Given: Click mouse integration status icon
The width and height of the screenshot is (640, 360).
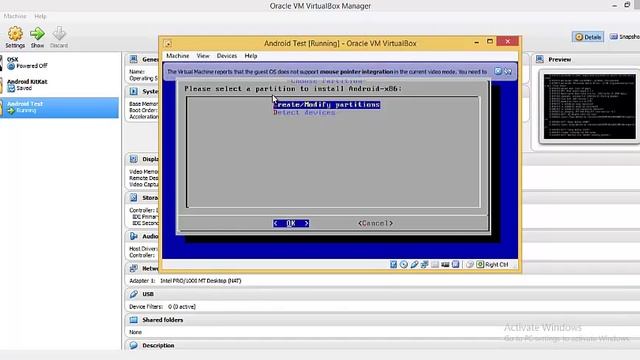Looking at the screenshot, I should point(470,264).
